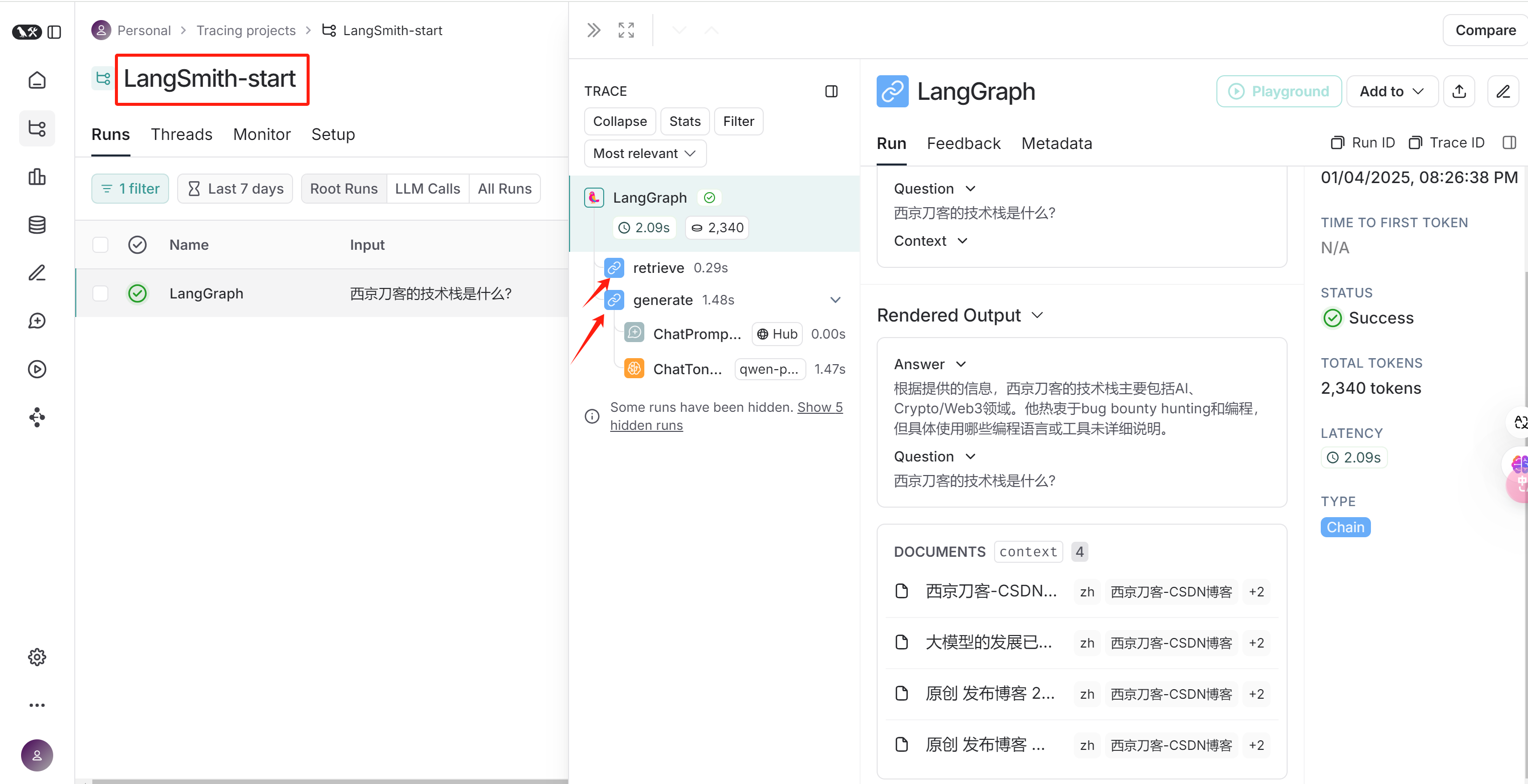The height and width of the screenshot is (784, 1528).
Task: Select Root Runs view
Action: tap(343, 189)
